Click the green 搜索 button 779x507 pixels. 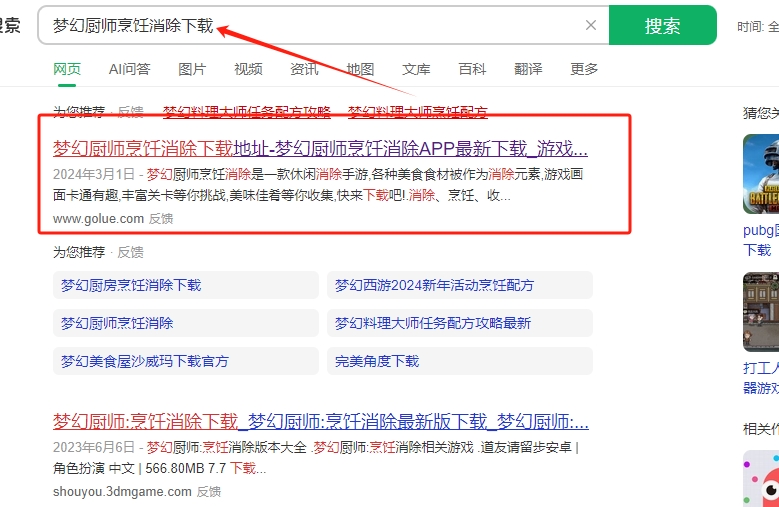click(x=663, y=25)
